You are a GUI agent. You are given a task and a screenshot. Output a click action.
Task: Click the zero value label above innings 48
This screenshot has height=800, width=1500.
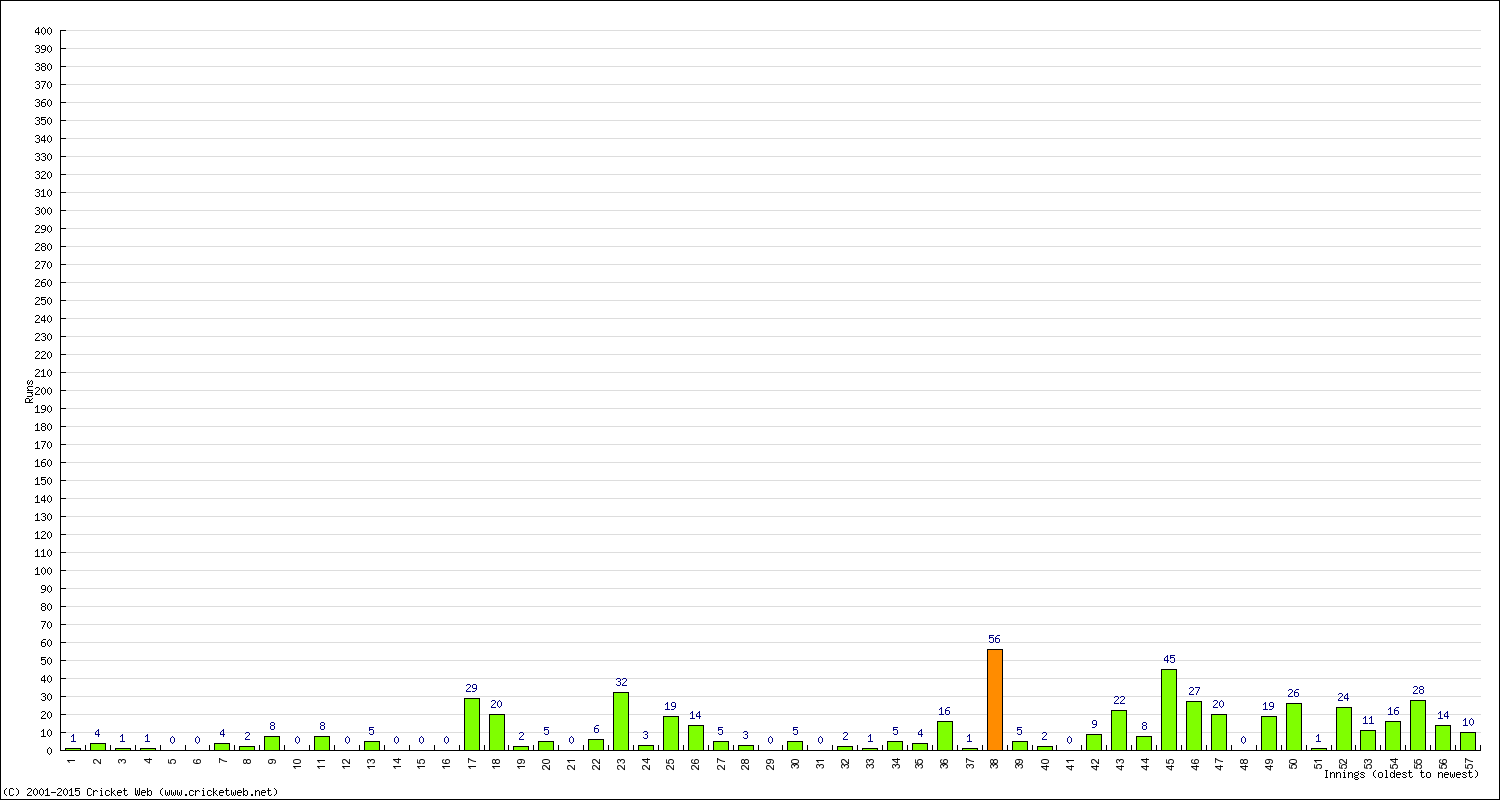click(x=1243, y=740)
